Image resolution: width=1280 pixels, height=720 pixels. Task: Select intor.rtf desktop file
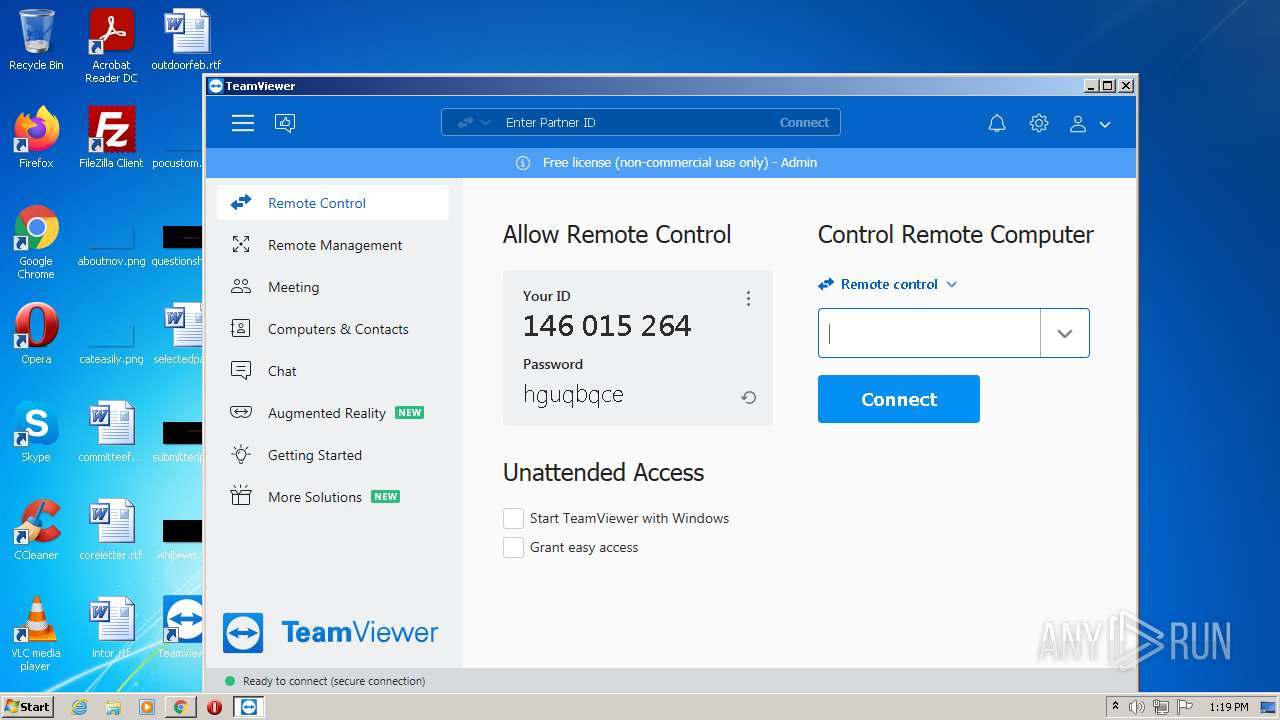pos(111,628)
